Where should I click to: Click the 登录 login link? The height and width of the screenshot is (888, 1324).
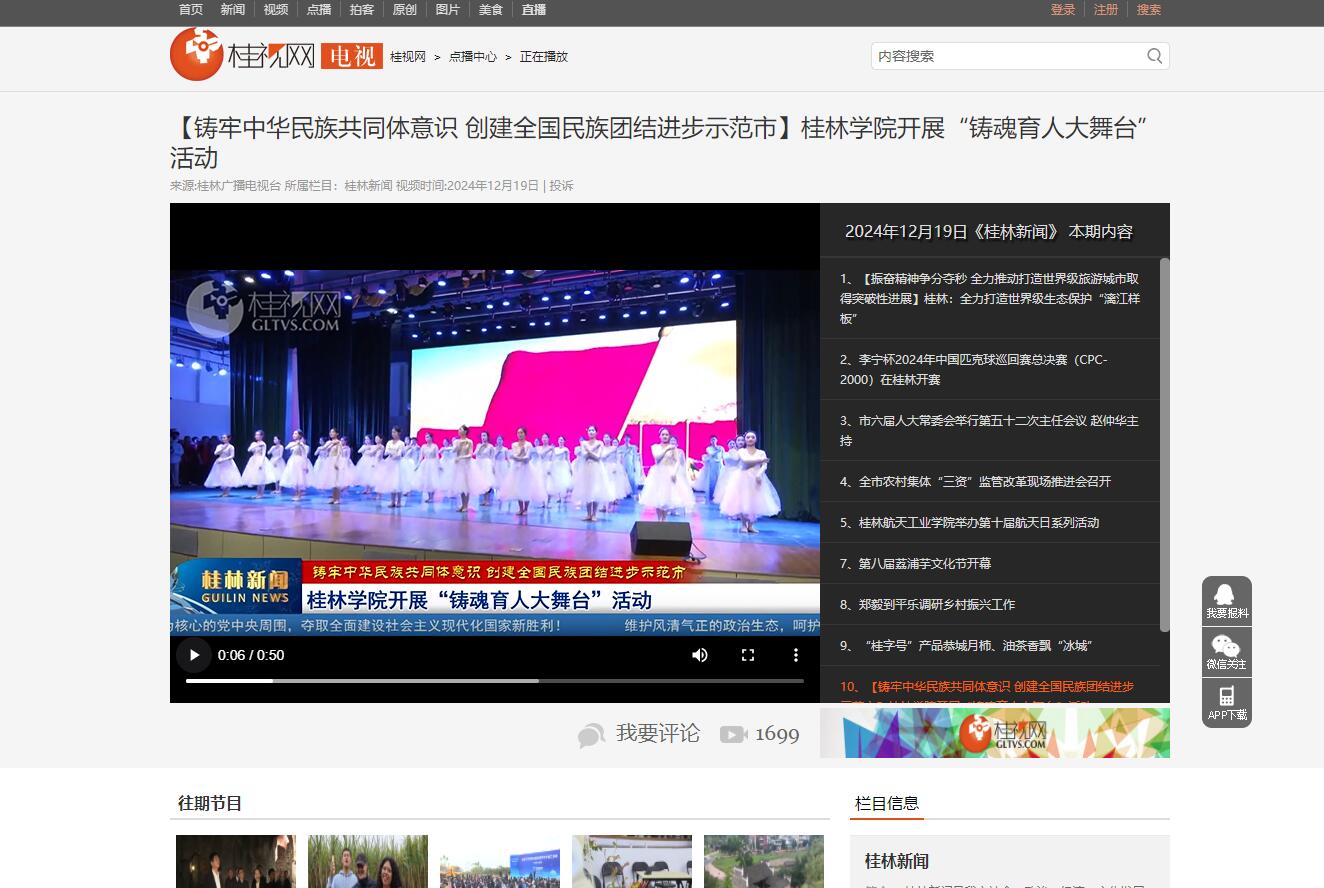1062,10
